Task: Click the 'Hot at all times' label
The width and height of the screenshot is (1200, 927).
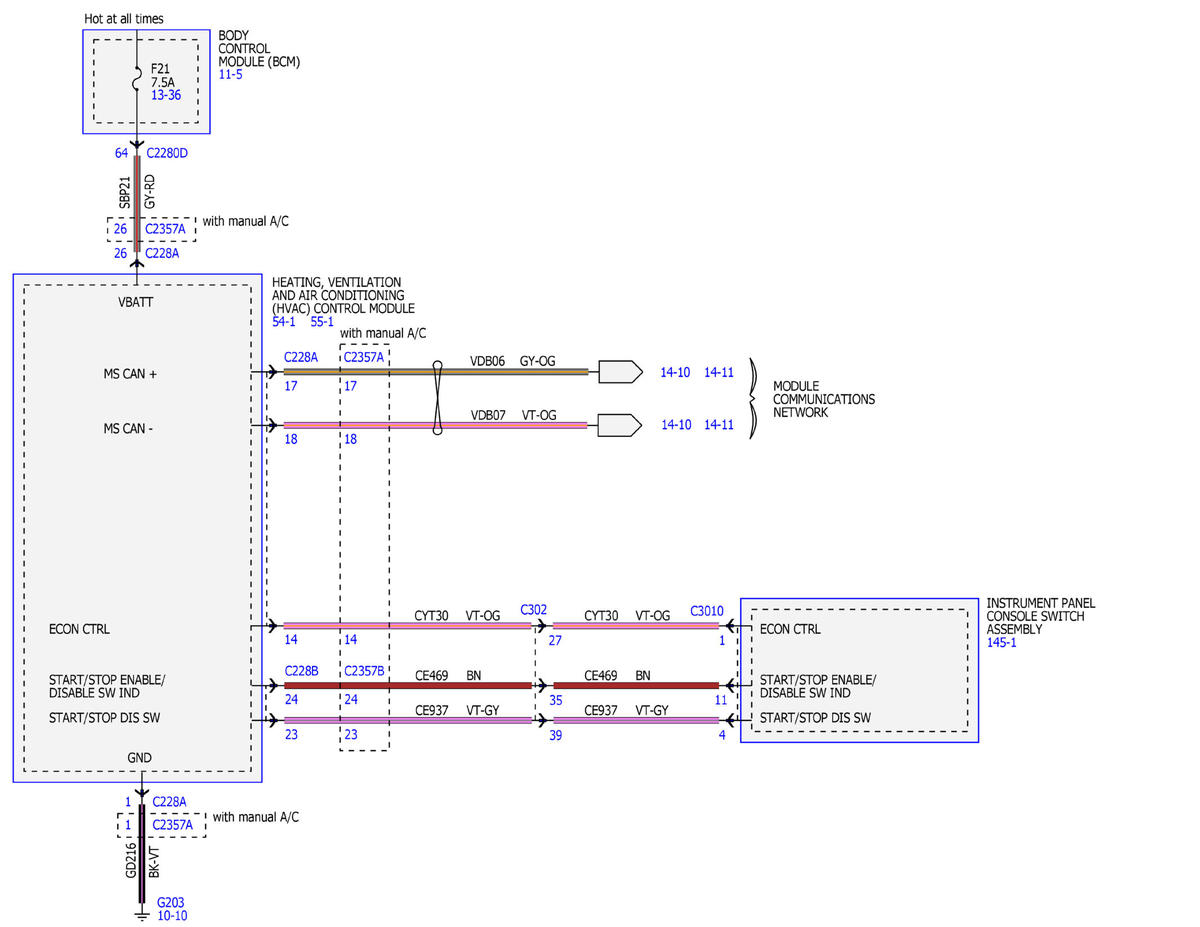Action: click(125, 18)
